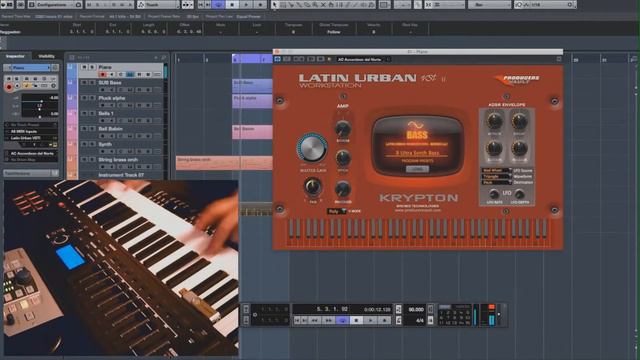Screen dimensions: 640x360
Task: Mute the SUB Bass track
Action: pos(84,82)
